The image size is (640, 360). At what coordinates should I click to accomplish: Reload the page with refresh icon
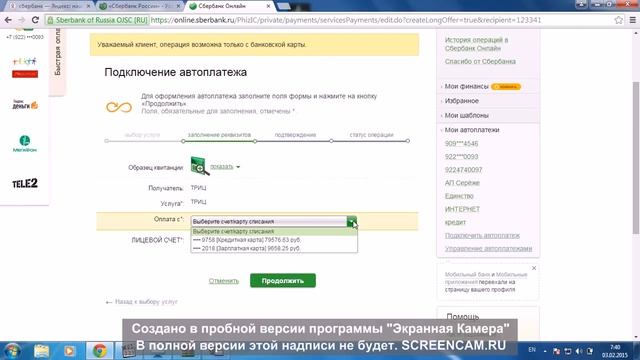coord(36,20)
